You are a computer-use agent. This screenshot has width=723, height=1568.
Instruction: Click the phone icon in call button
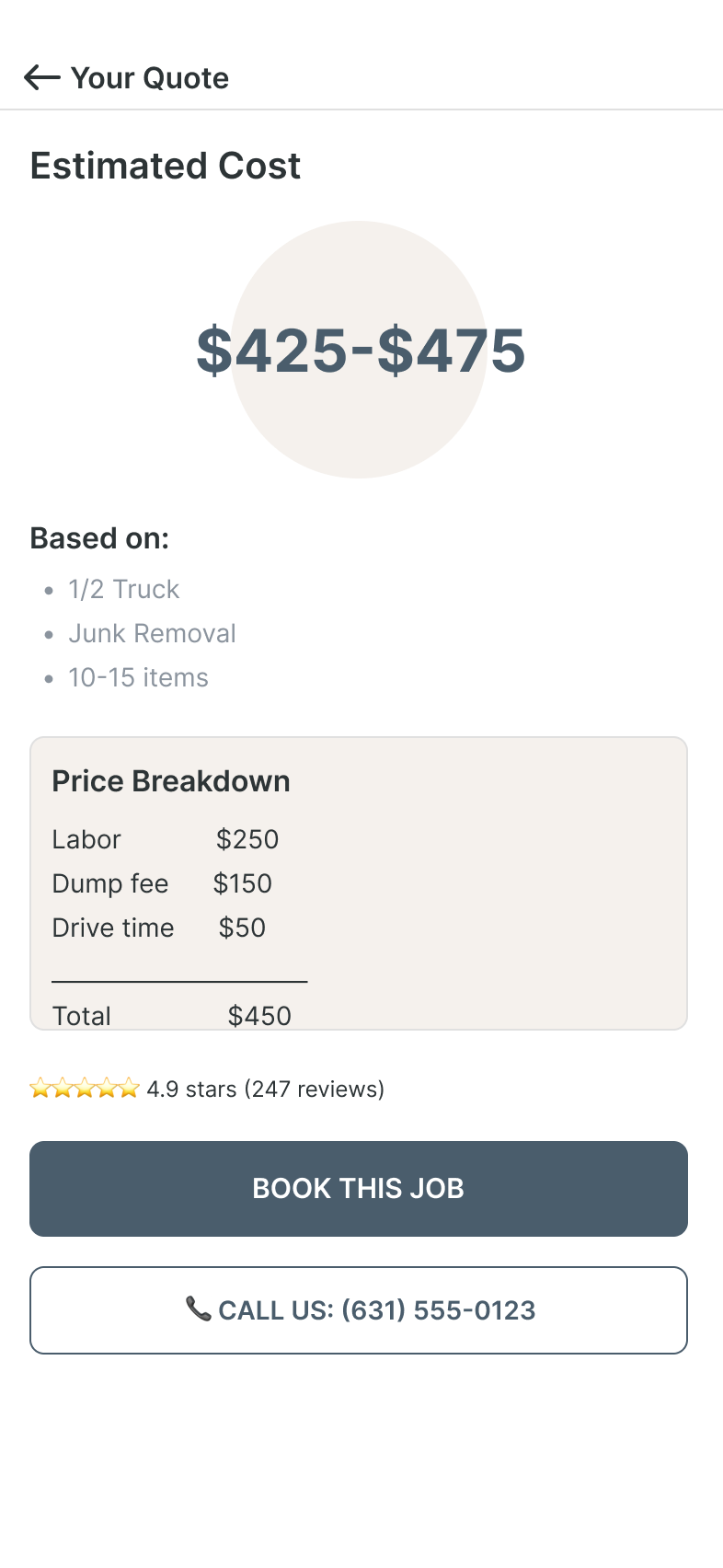(198, 1309)
